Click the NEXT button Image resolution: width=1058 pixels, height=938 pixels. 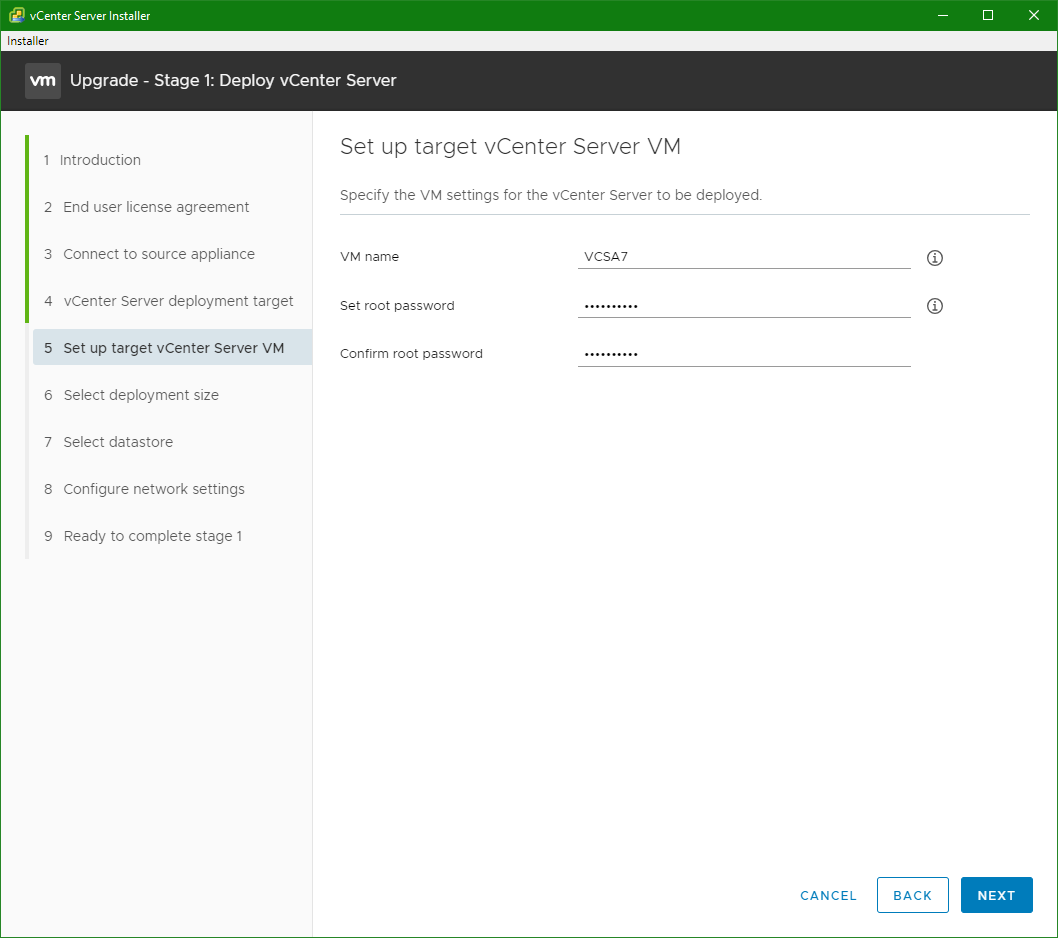click(996, 895)
